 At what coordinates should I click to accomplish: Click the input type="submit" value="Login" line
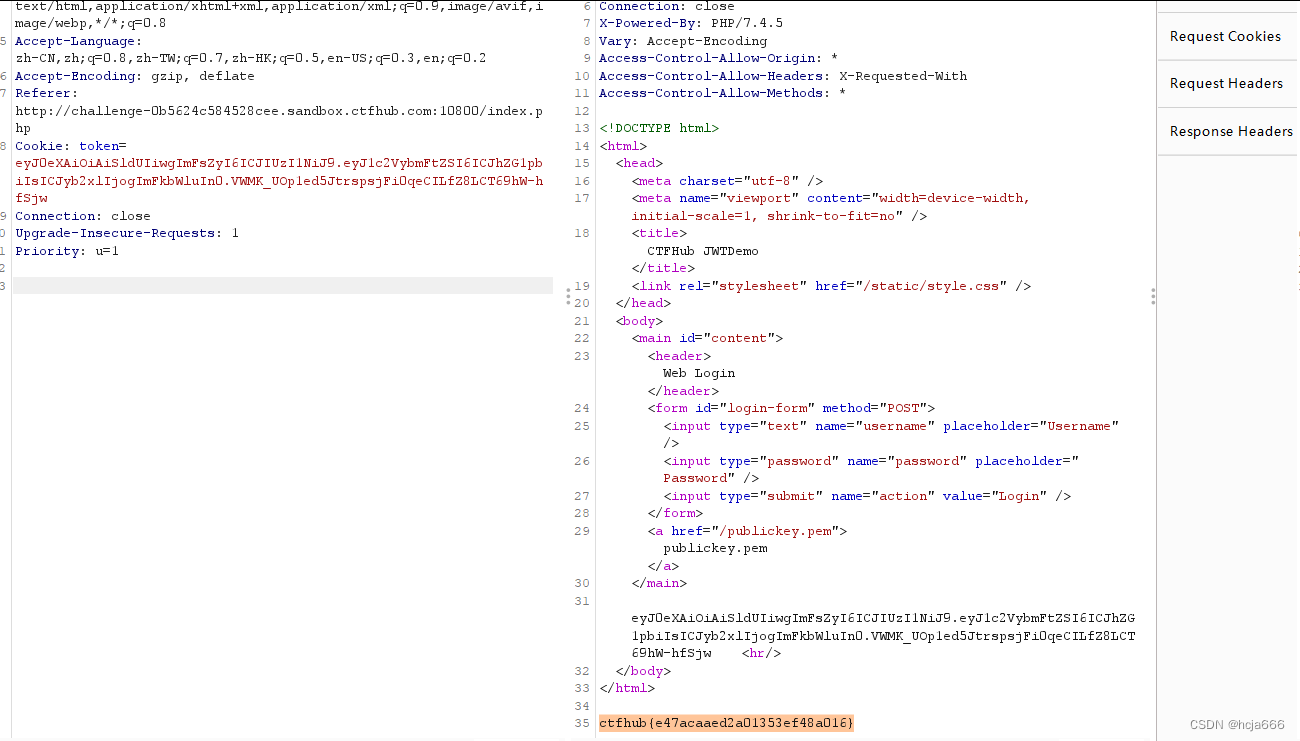(867, 496)
